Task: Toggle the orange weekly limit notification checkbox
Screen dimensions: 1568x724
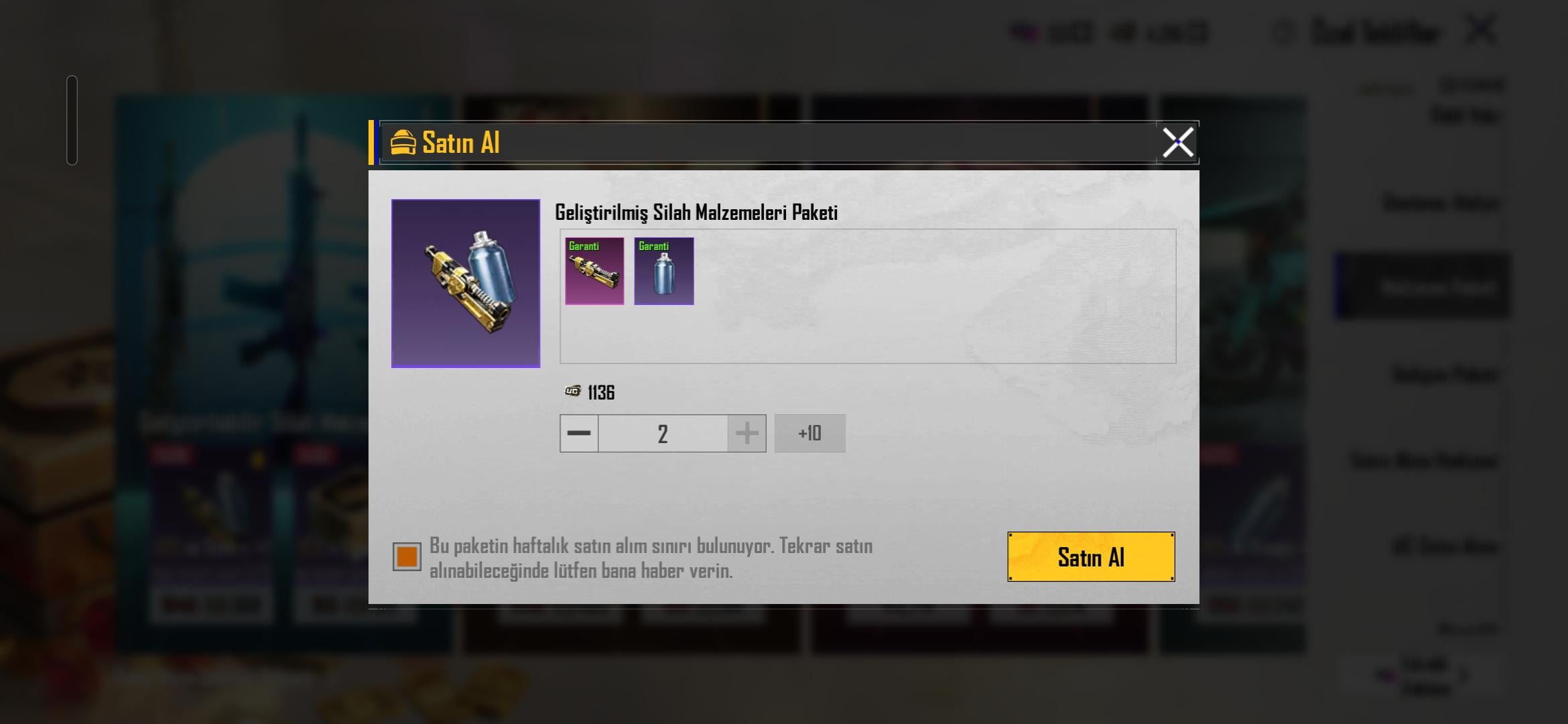Action: [407, 556]
